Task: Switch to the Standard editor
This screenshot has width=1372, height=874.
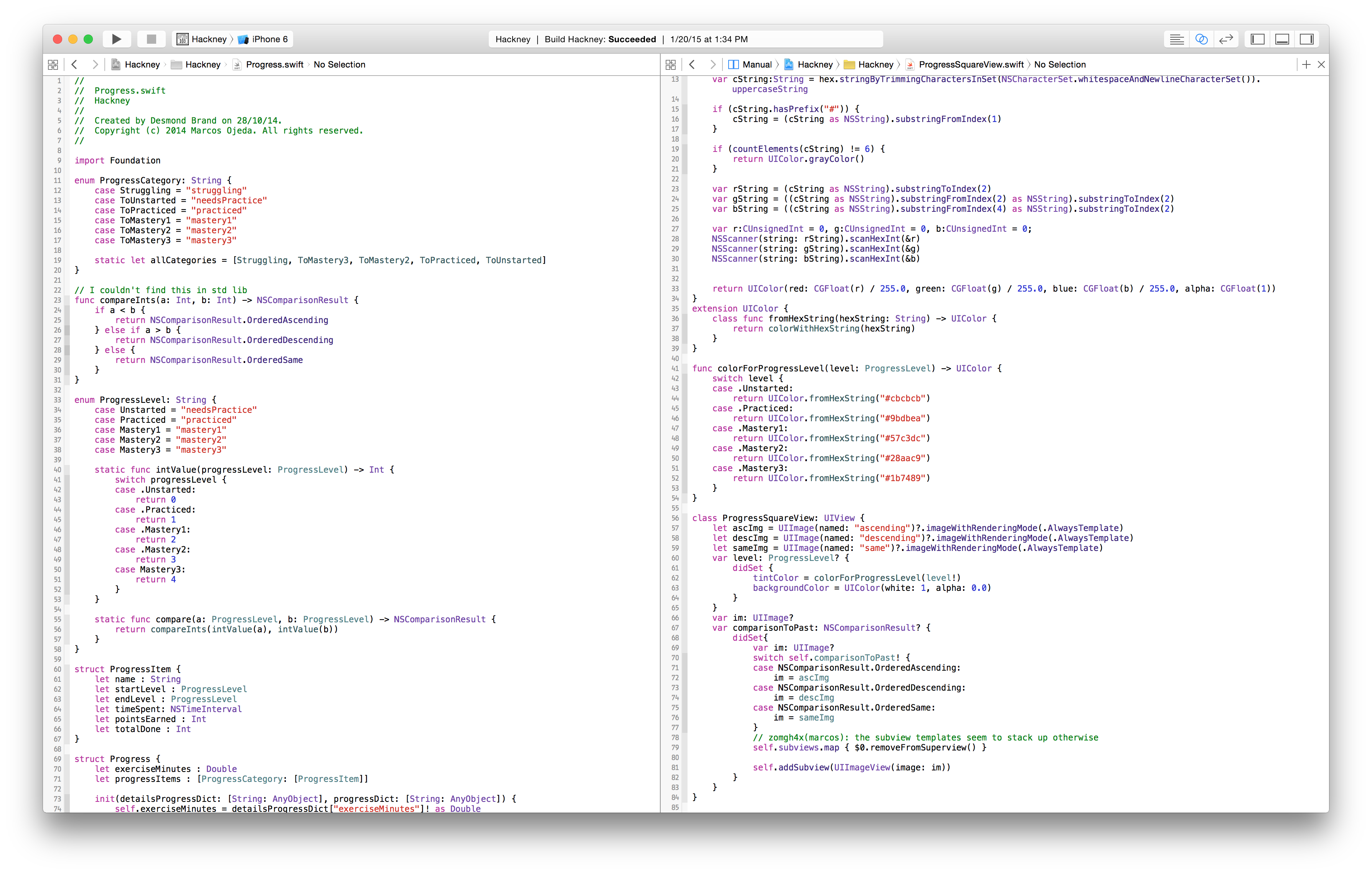Action: (x=1177, y=39)
